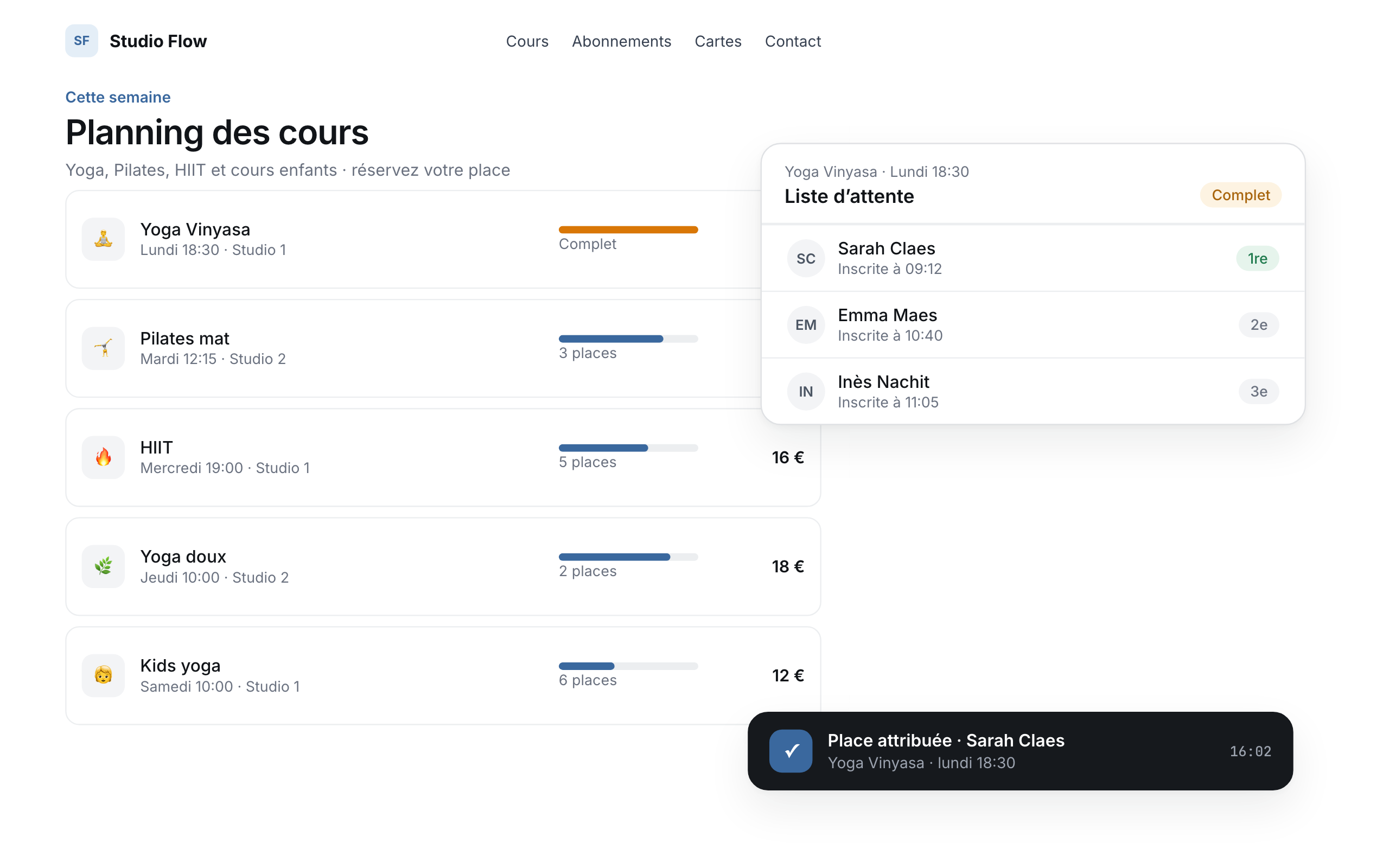1389x868 pixels.
Task: Click the 2e position badge
Action: [1259, 325]
